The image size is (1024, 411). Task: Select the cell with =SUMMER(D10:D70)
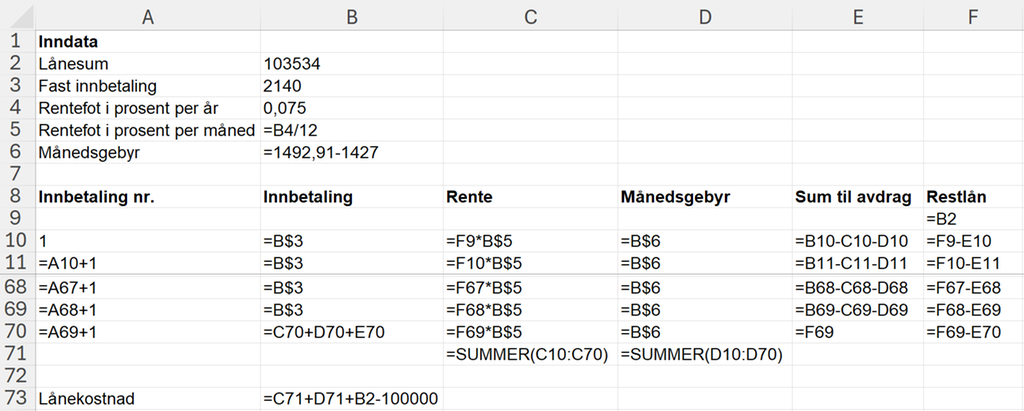click(x=702, y=354)
